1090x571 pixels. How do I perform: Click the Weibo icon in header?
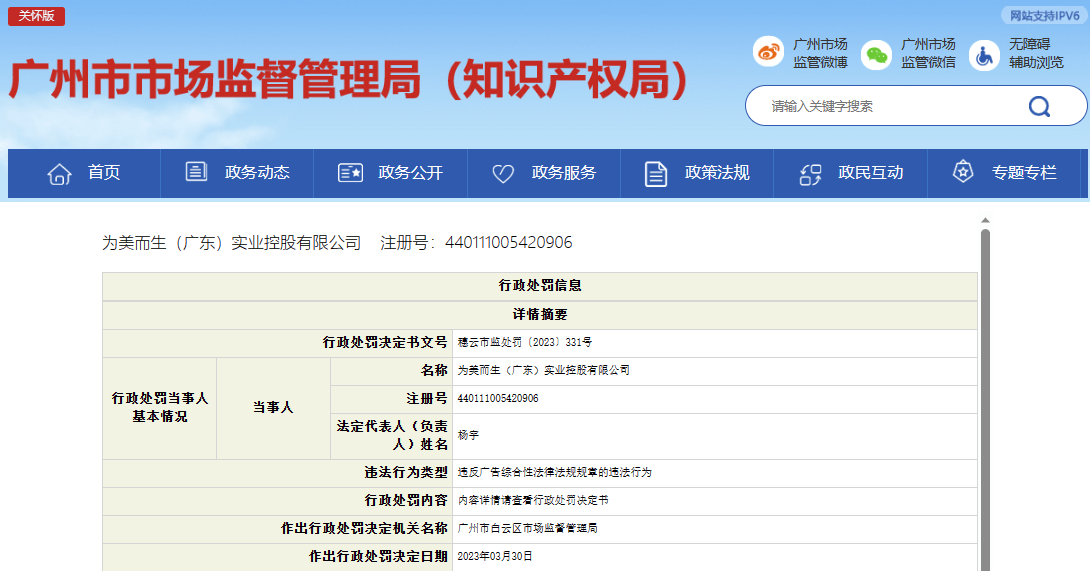(768, 54)
